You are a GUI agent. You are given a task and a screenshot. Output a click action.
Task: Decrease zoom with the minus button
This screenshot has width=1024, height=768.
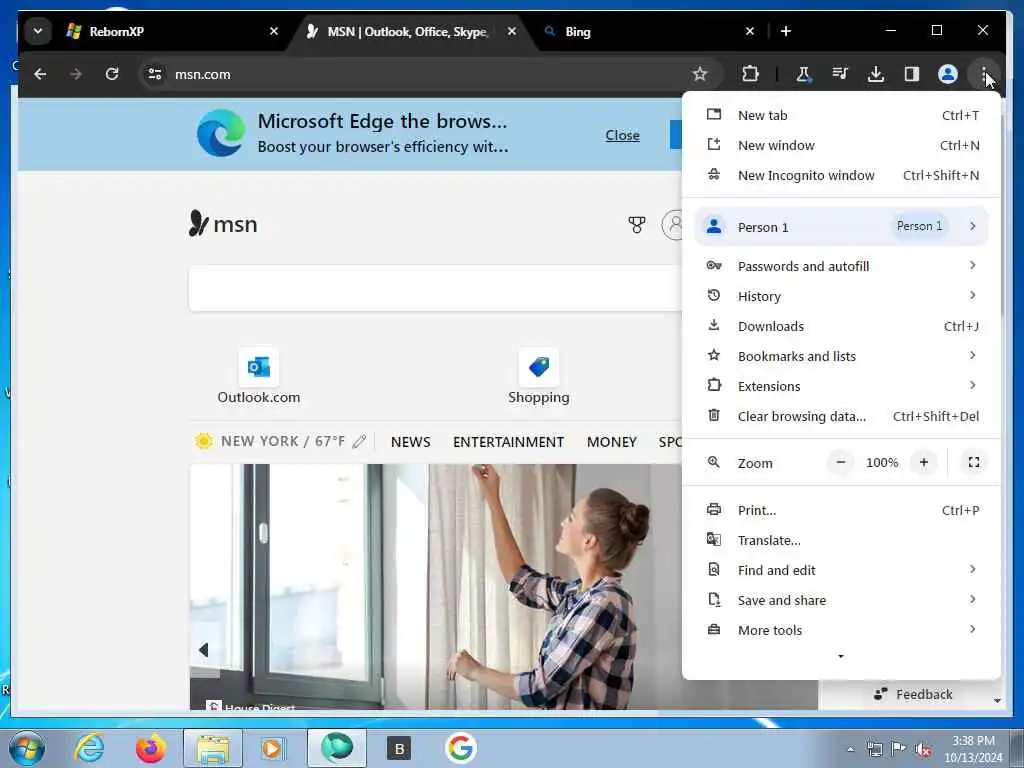click(x=840, y=462)
